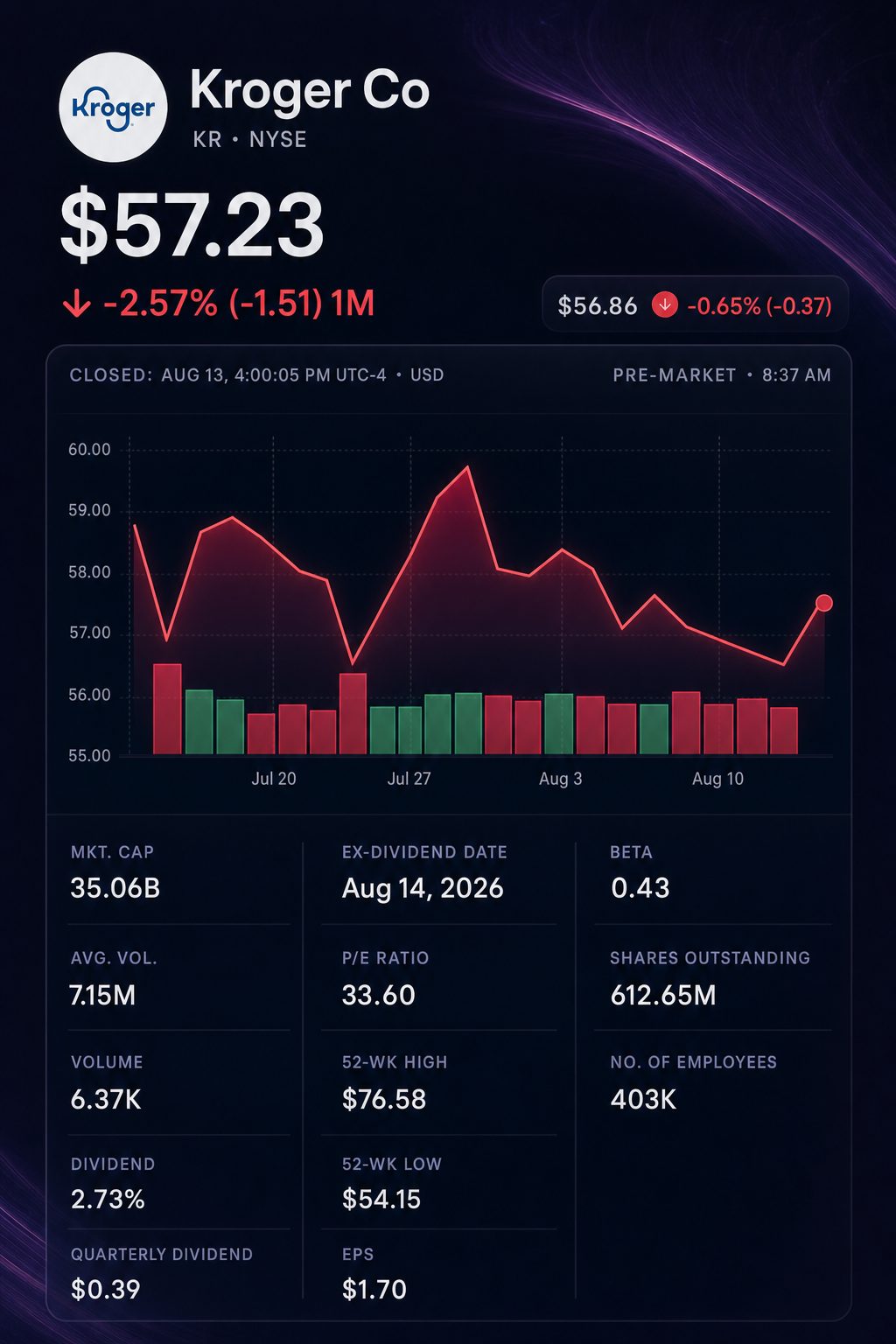
Task: Click the MKT. CAP value 35.06B
Action: point(115,888)
